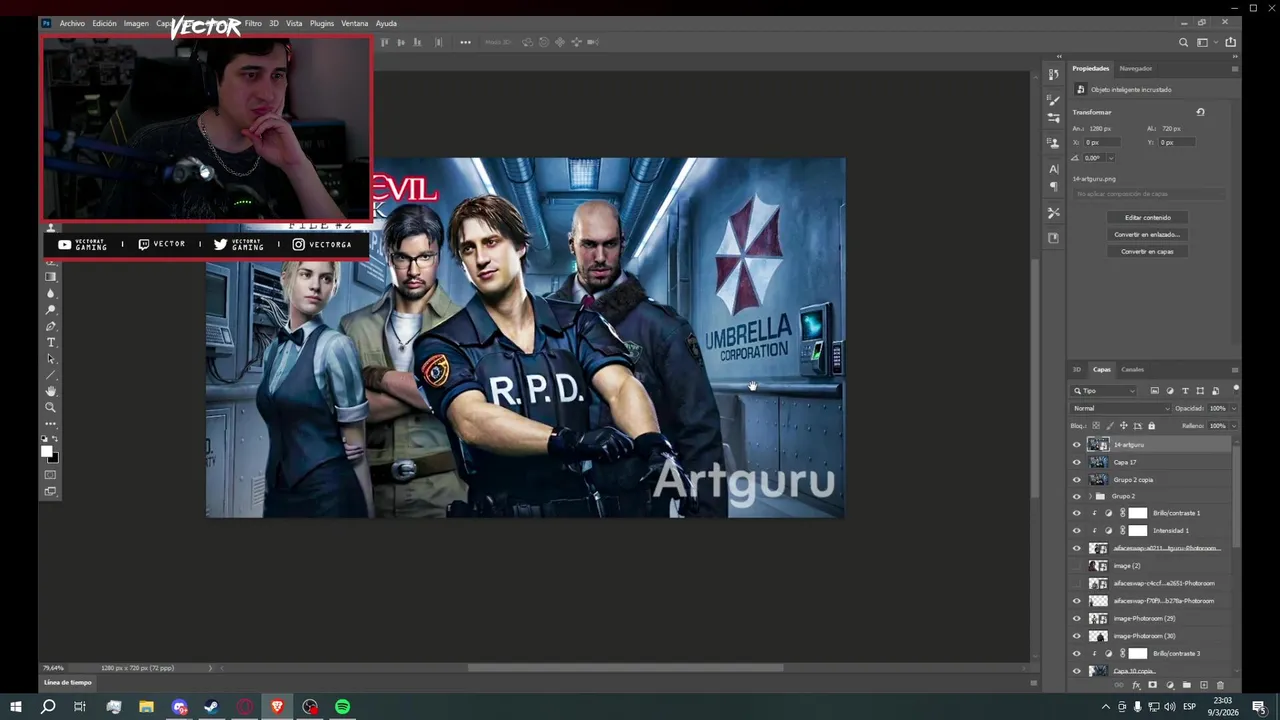Open the Properties panel menu
Image resolution: width=1280 pixels, height=720 pixels.
[x=1234, y=68]
